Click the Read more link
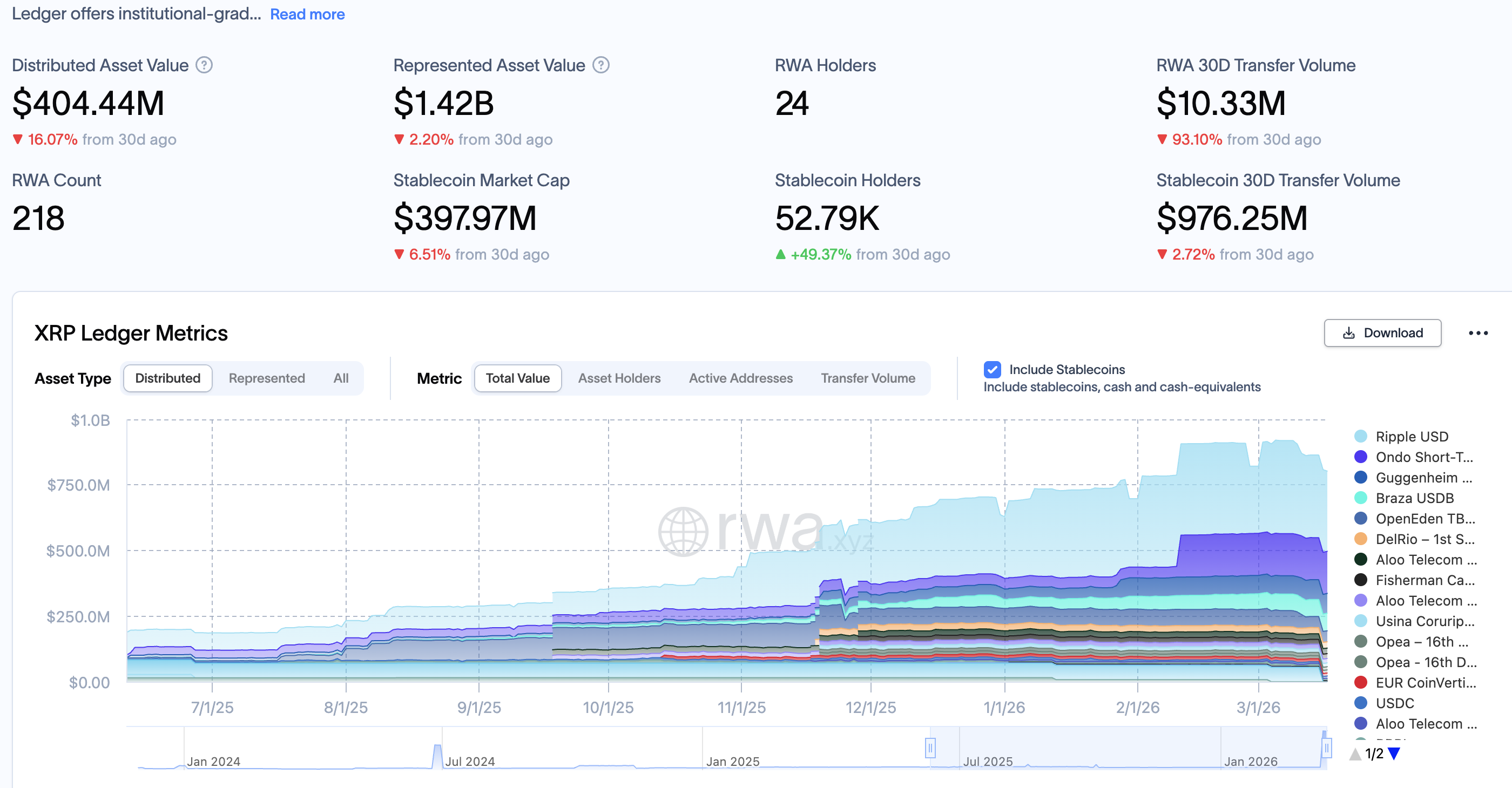The width and height of the screenshot is (1512, 788). click(x=307, y=14)
